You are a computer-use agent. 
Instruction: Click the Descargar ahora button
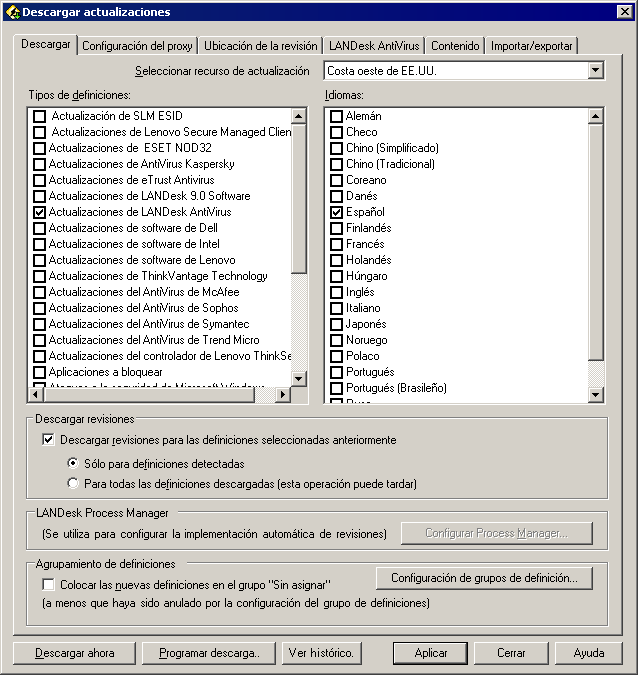(x=74, y=653)
